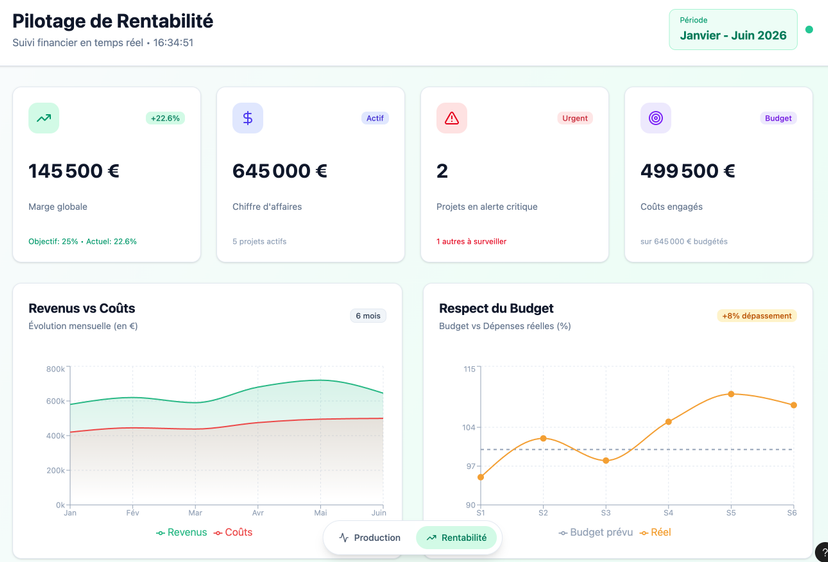Click the +8% dépassement badge
This screenshot has height=562, width=828.
point(756,316)
